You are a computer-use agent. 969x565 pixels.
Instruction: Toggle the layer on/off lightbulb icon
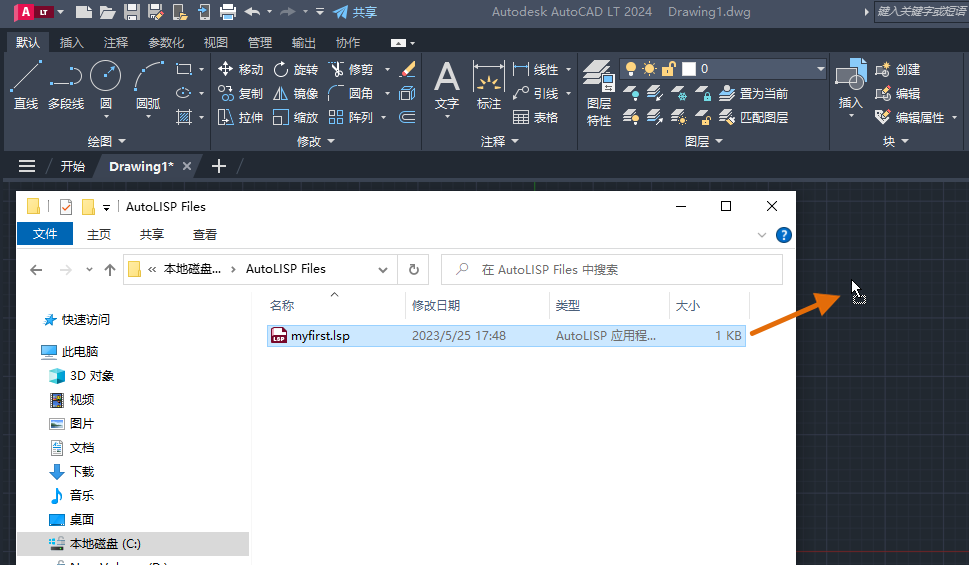630,69
